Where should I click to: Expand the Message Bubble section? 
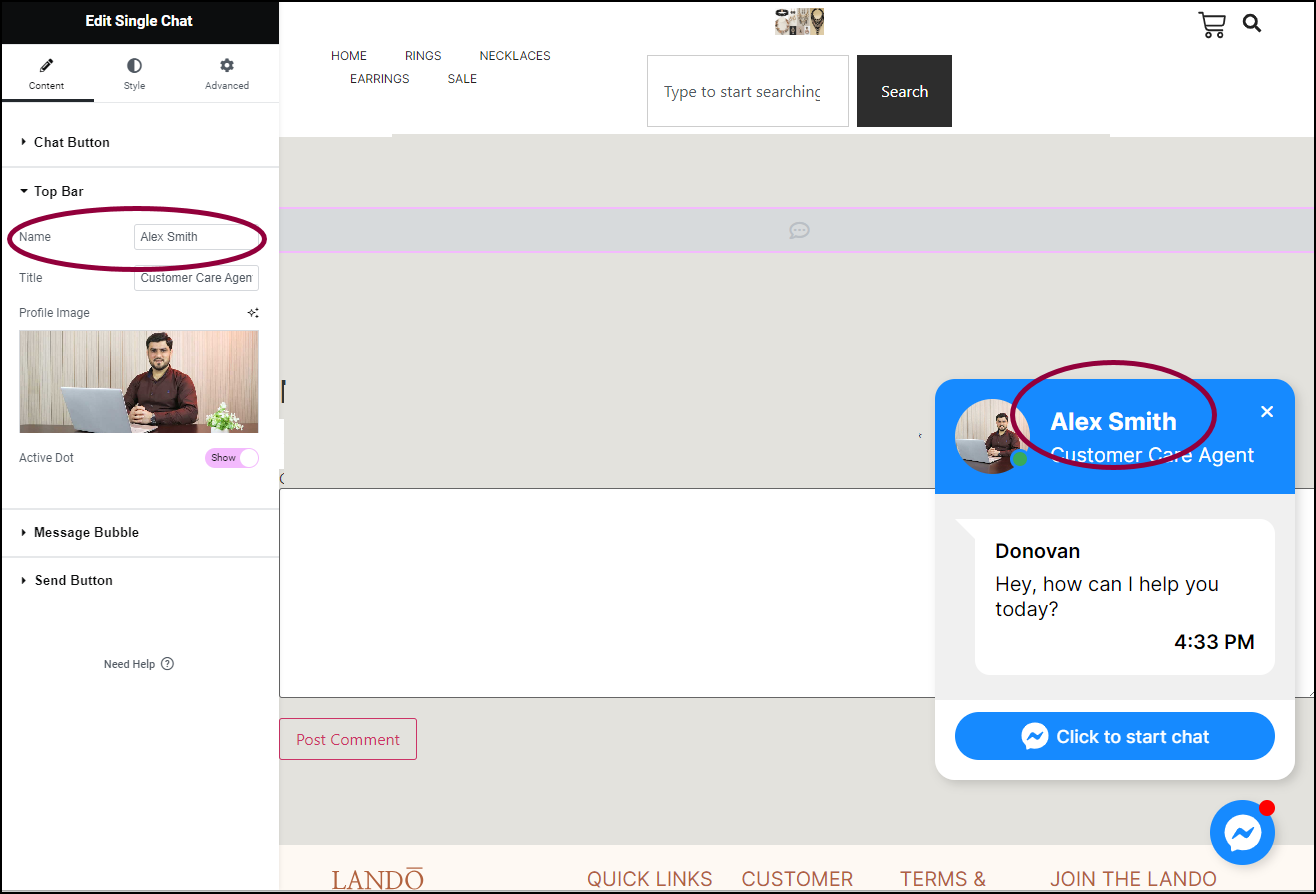point(88,532)
